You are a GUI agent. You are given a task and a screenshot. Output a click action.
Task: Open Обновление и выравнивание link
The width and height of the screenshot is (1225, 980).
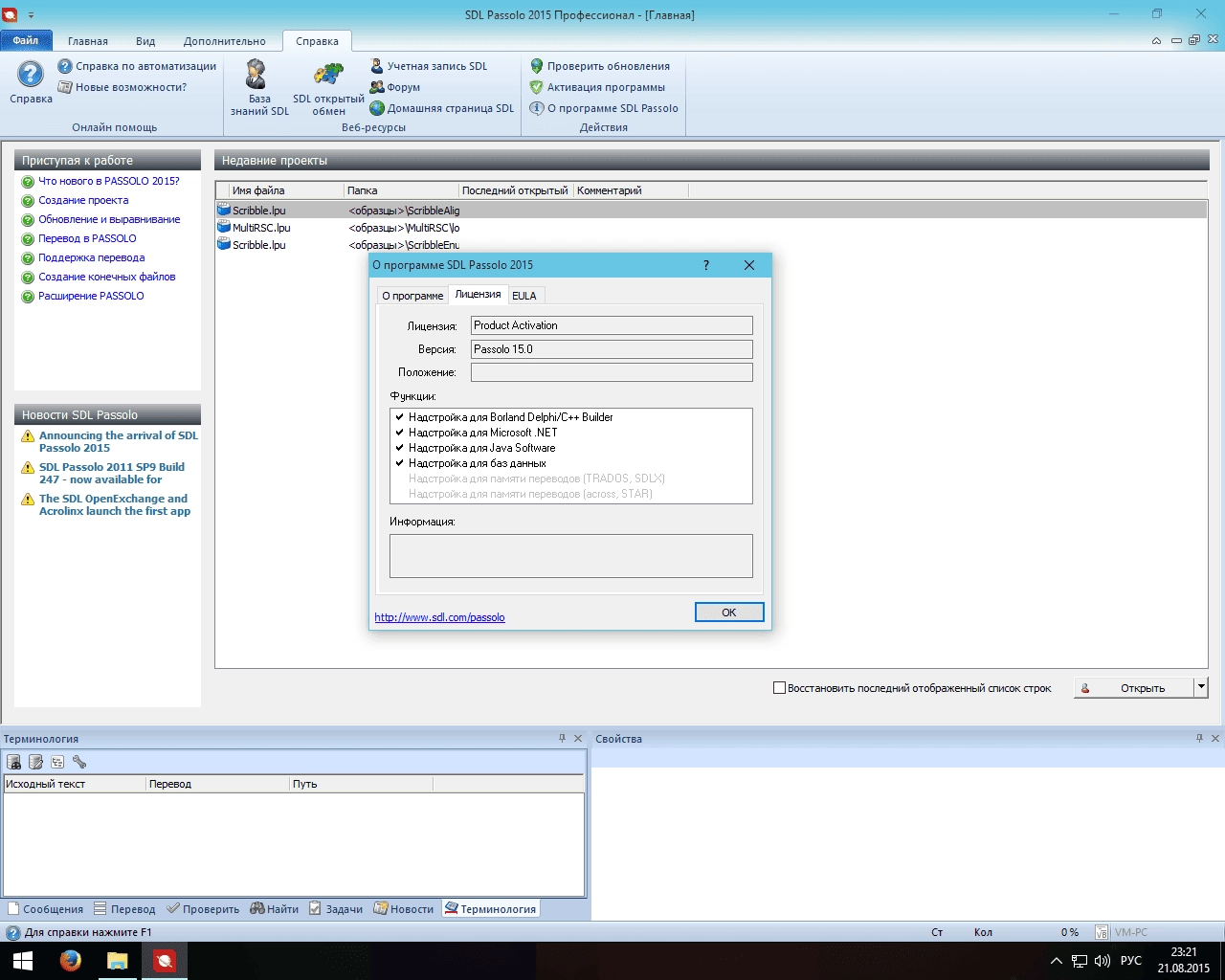click(109, 219)
